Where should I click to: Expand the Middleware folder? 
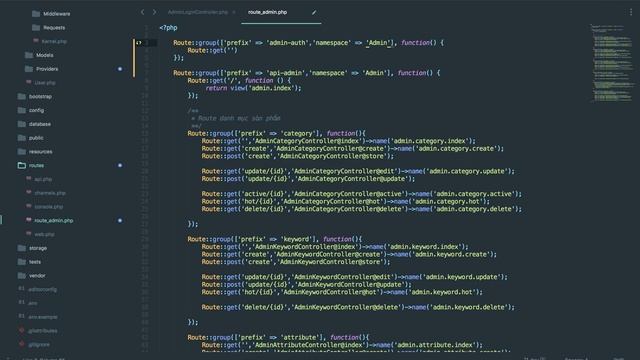click(x=57, y=14)
